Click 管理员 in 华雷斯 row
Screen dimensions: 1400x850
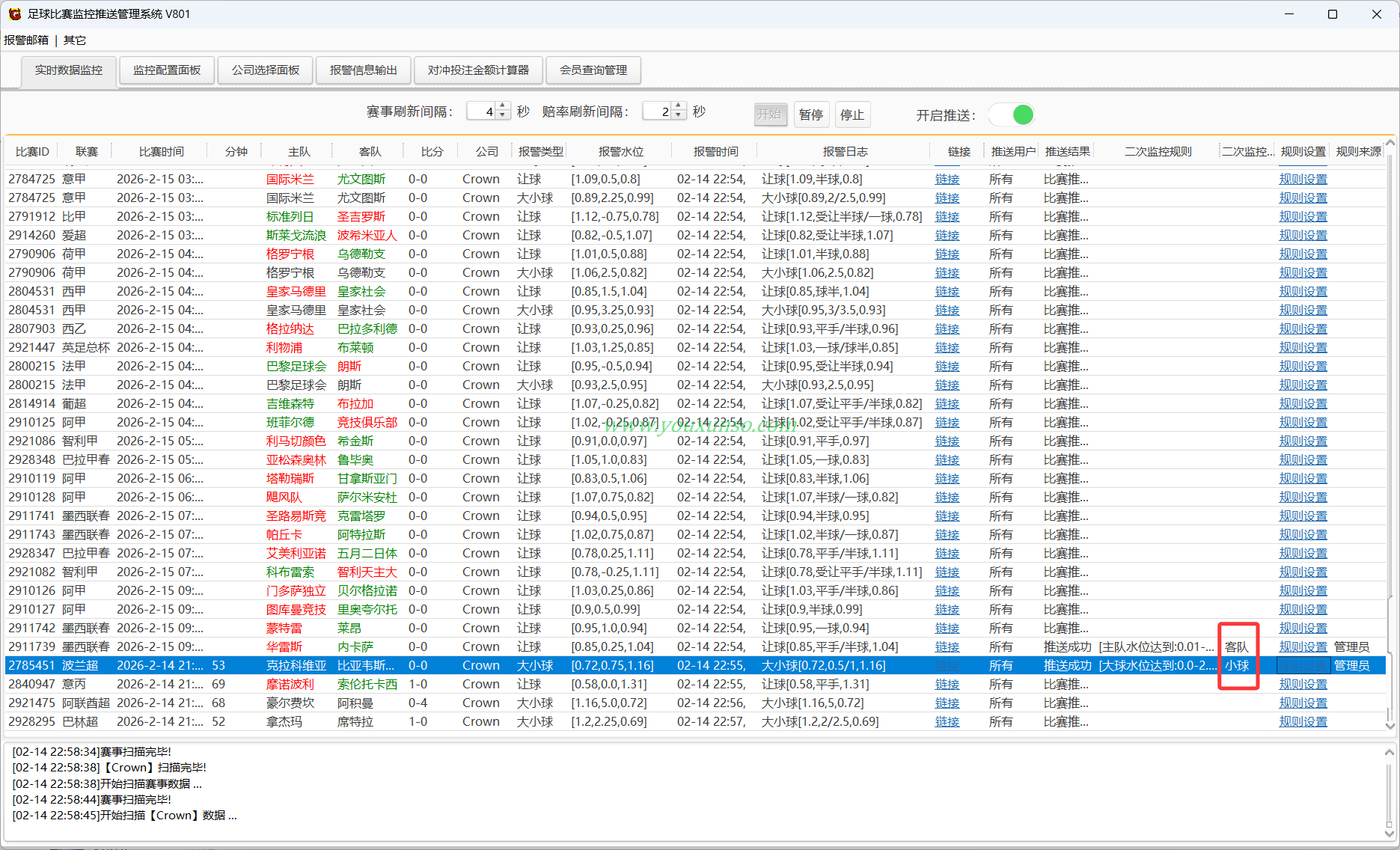pos(1352,647)
